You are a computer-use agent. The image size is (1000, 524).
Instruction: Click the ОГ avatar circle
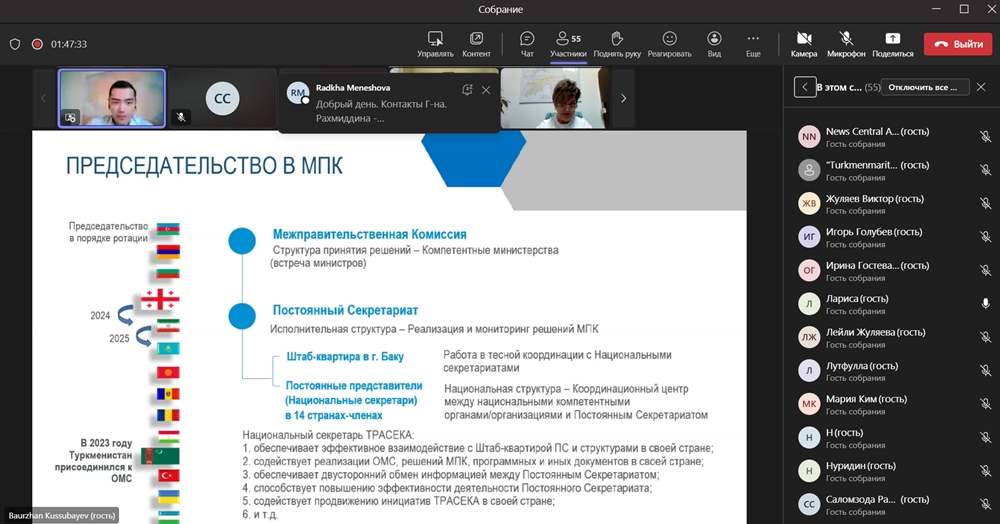click(x=809, y=270)
